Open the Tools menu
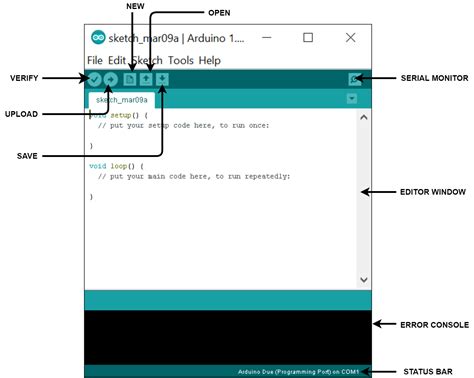474x378 pixels. click(181, 60)
